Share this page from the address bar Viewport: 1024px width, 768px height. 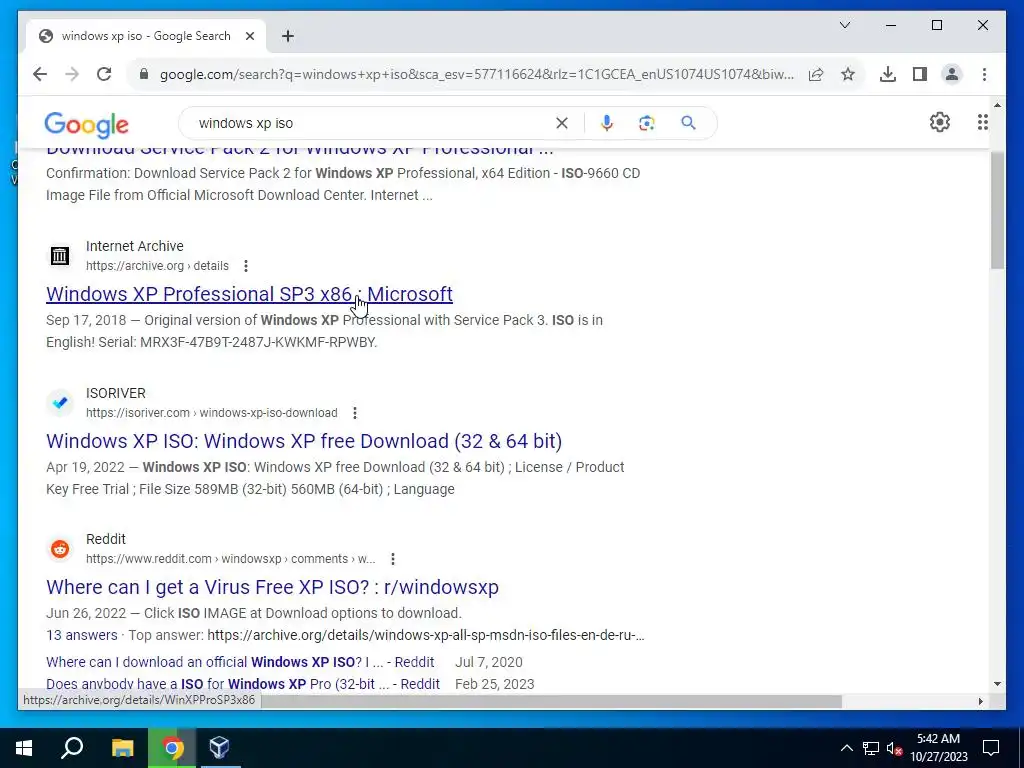(x=816, y=74)
